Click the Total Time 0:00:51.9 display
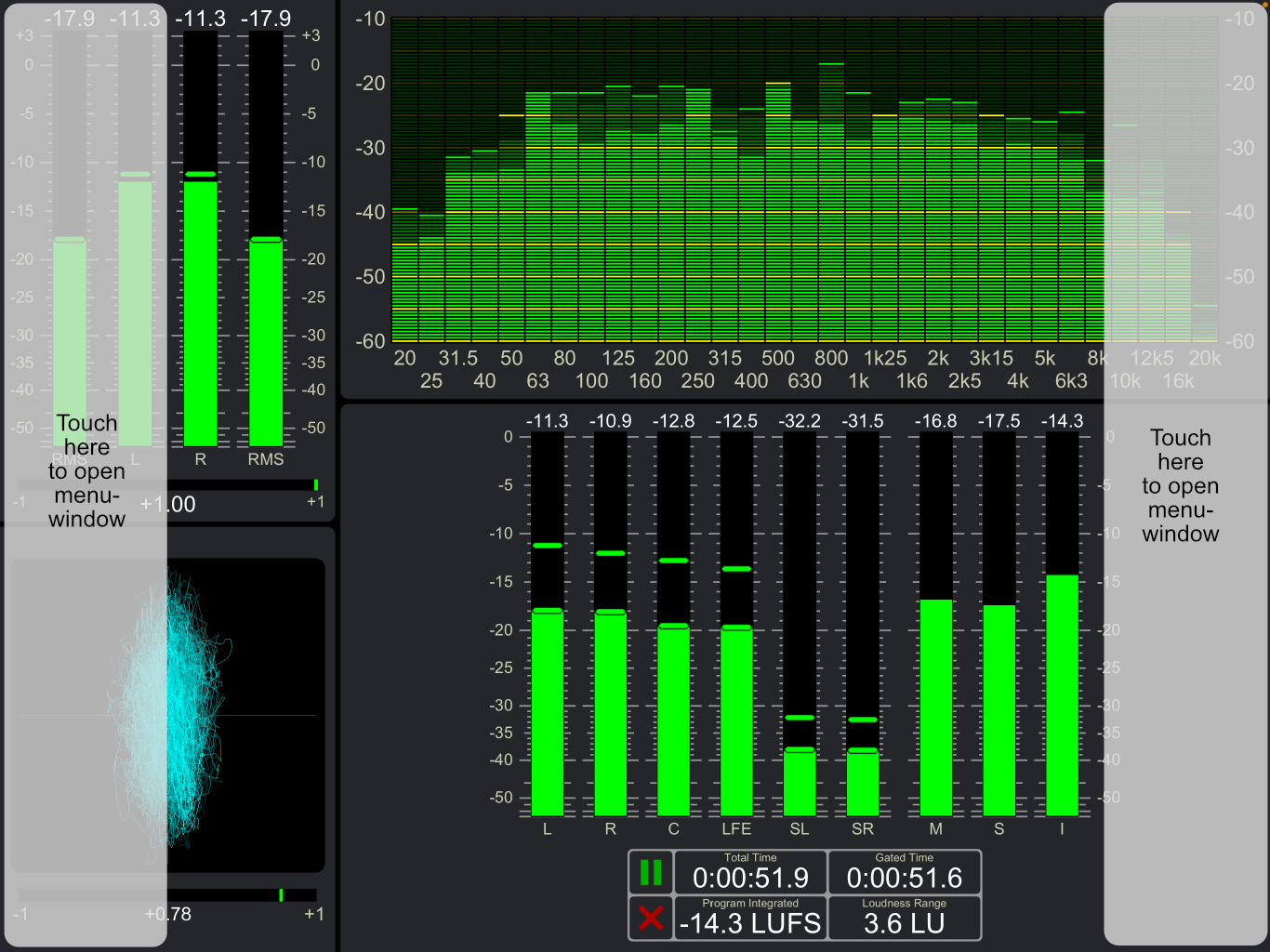The height and width of the screenshot is (952, 1270). [x=750, y=872]
